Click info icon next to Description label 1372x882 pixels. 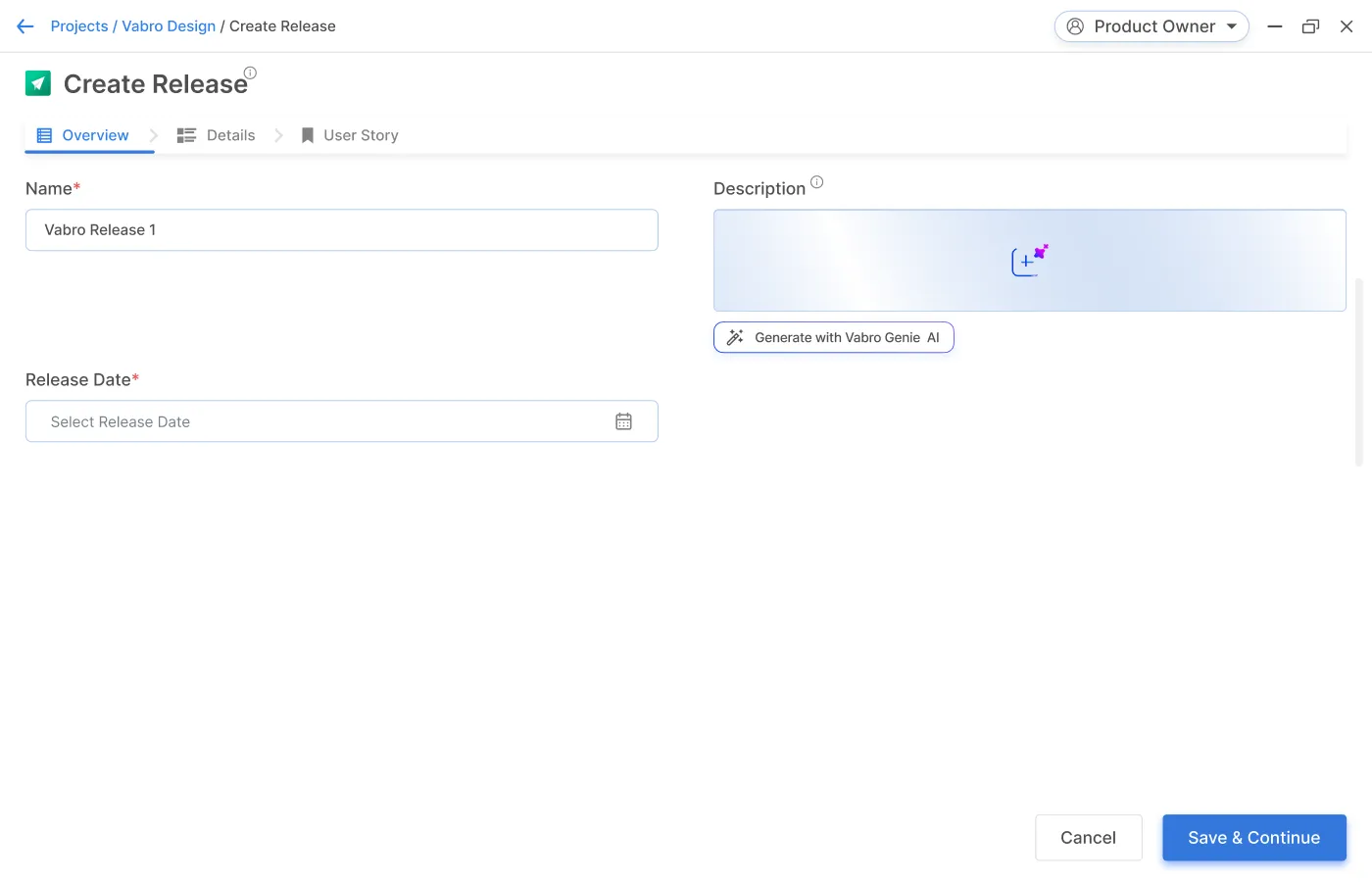816,182
